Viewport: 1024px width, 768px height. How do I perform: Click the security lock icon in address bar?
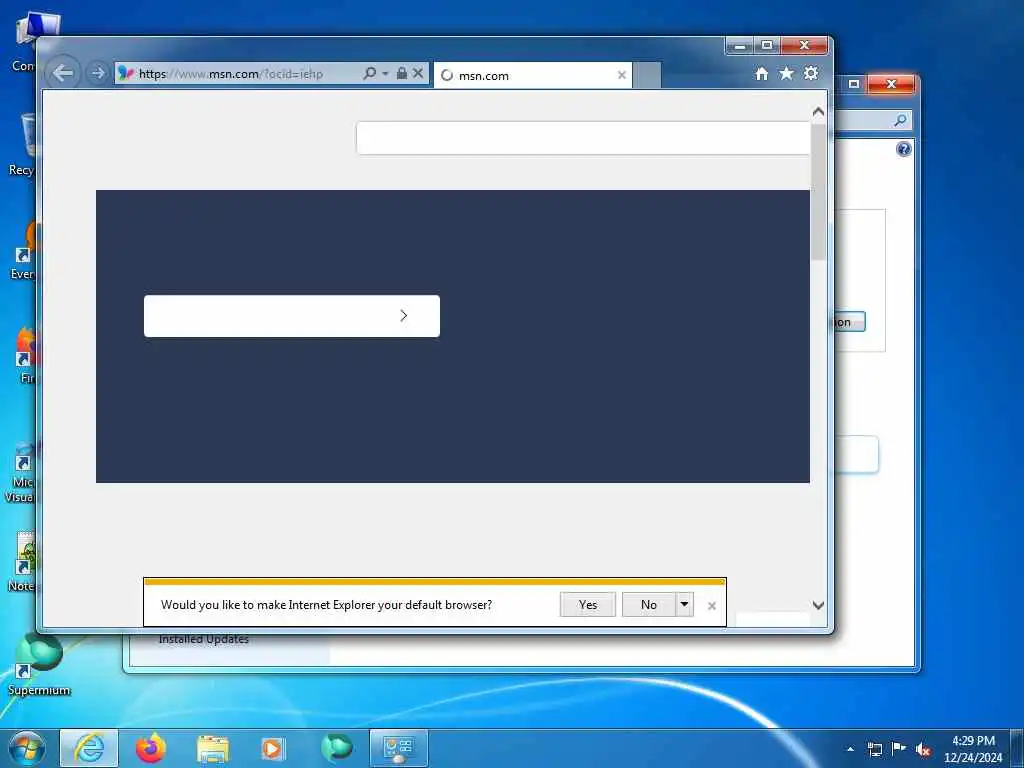402,73
